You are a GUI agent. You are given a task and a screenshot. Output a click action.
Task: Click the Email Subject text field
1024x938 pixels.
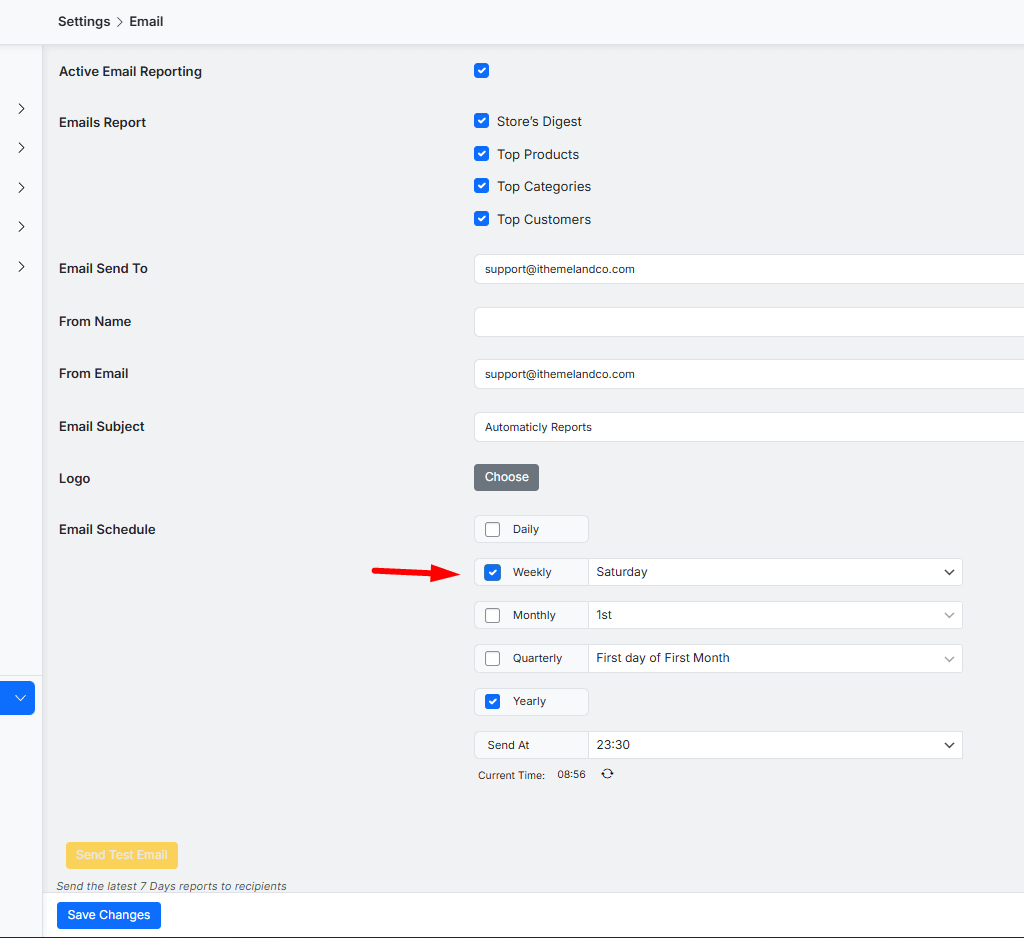point(748,427)
